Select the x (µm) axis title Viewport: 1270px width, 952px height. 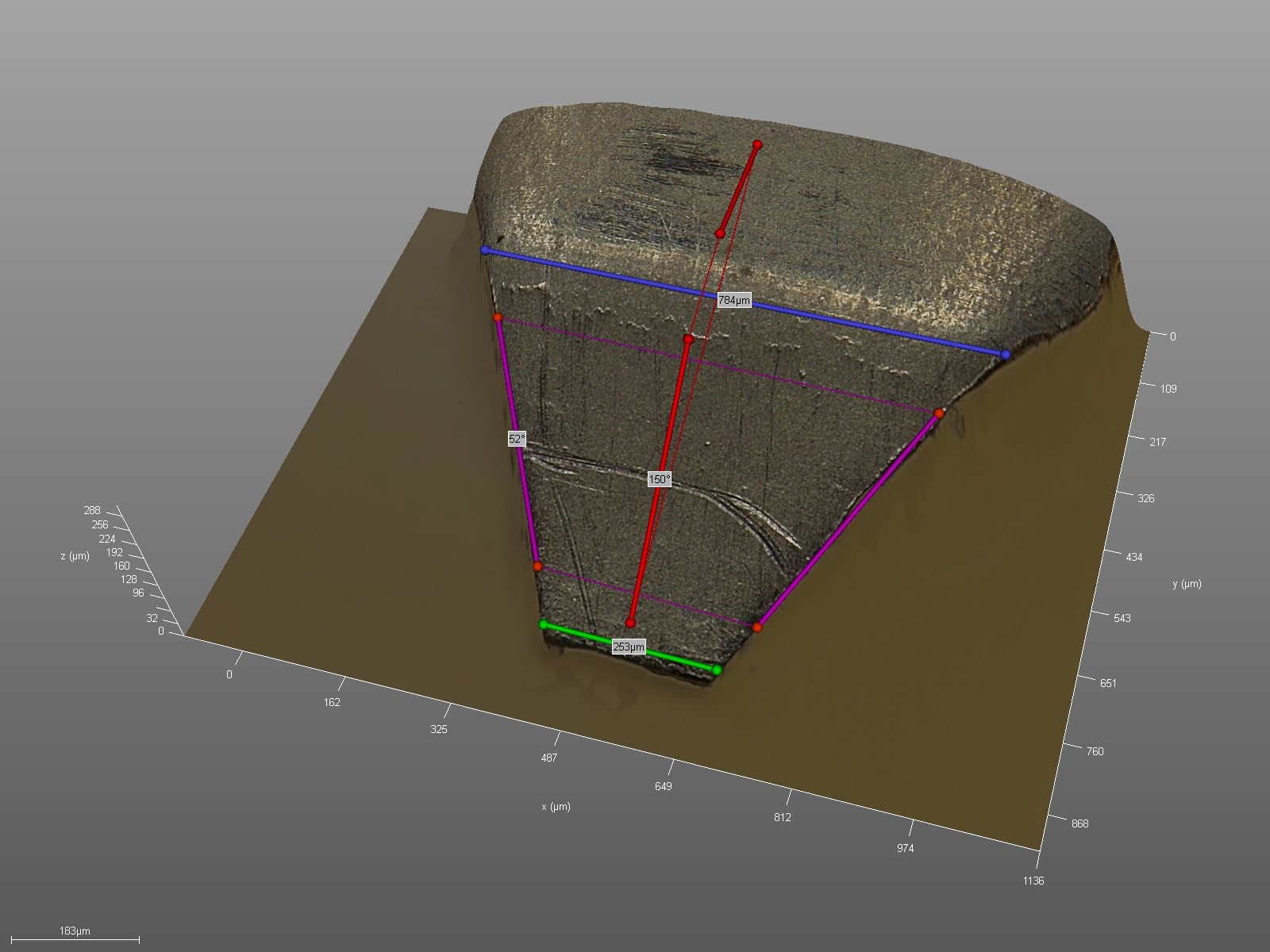[556, 807]
